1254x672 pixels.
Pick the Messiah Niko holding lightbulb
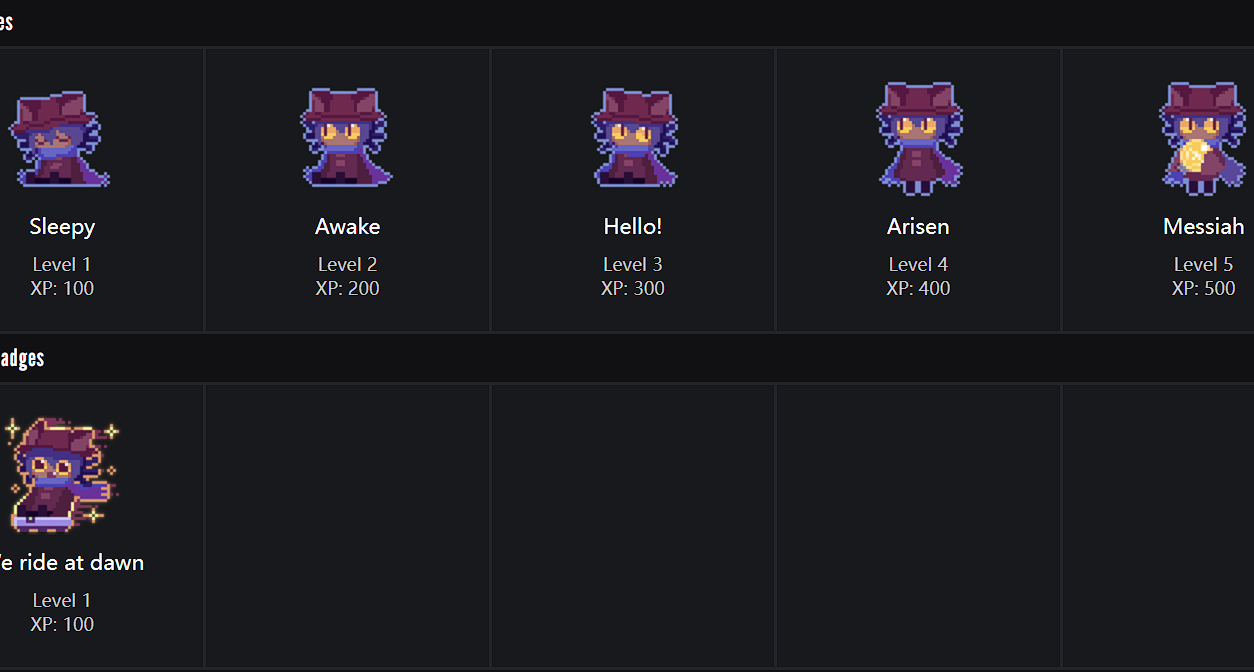1204,138
